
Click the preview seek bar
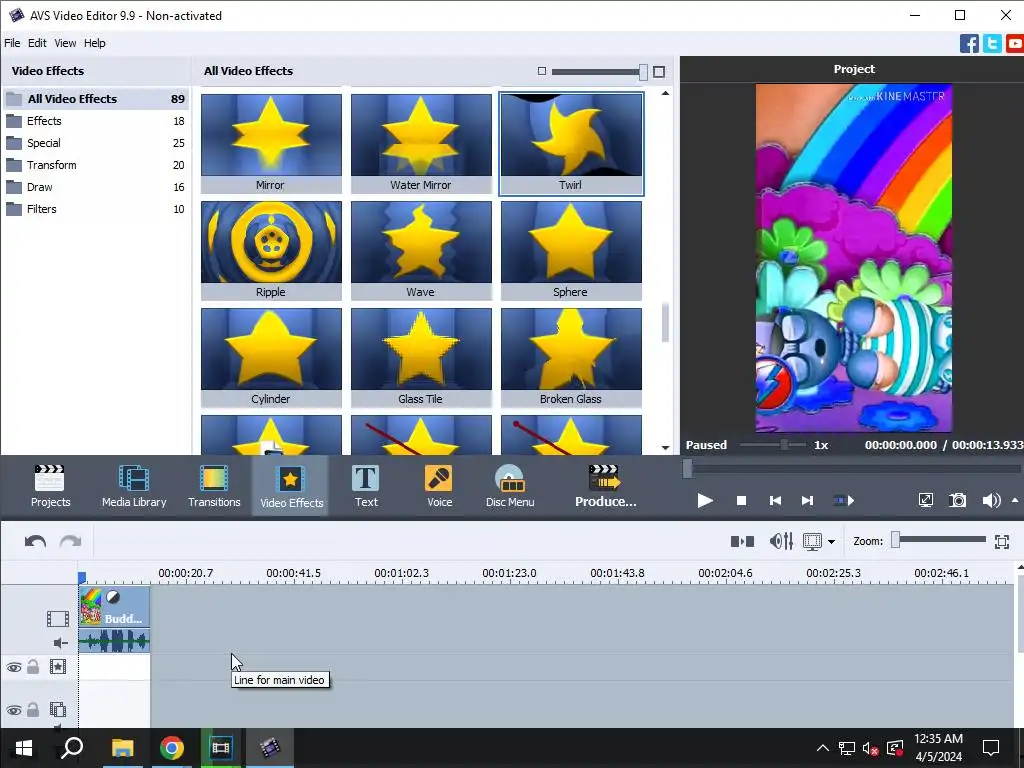coord(852,468)
